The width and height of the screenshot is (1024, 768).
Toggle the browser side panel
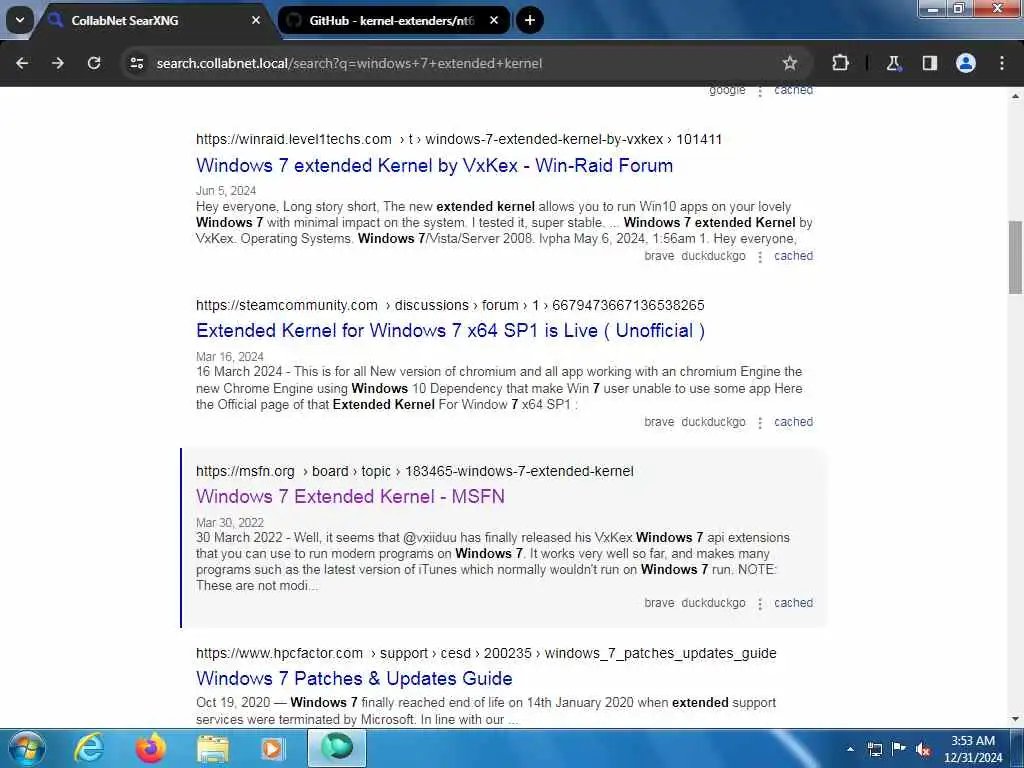coord(929,63)
